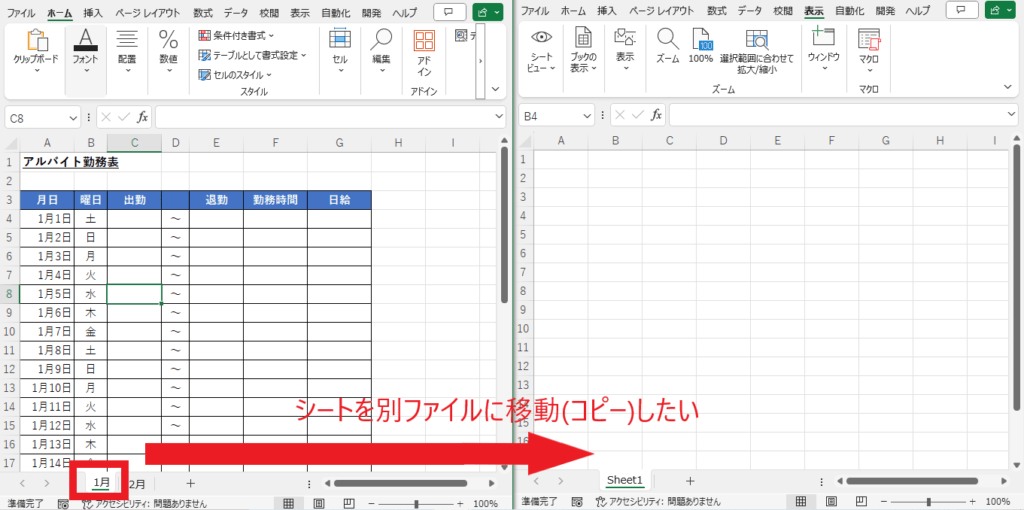
Task: Switch right window to Page Layout view
Action: pyautogui.click(x=831, y=502)
